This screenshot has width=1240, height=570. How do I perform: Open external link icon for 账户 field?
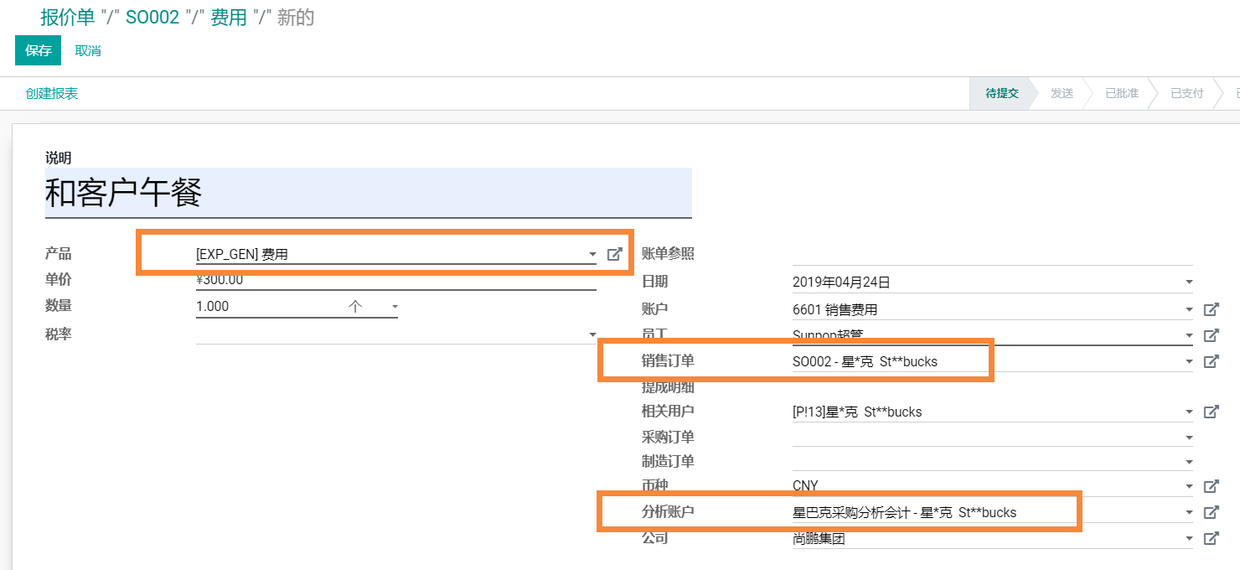pyautogui.click(x=1211, y=310)
